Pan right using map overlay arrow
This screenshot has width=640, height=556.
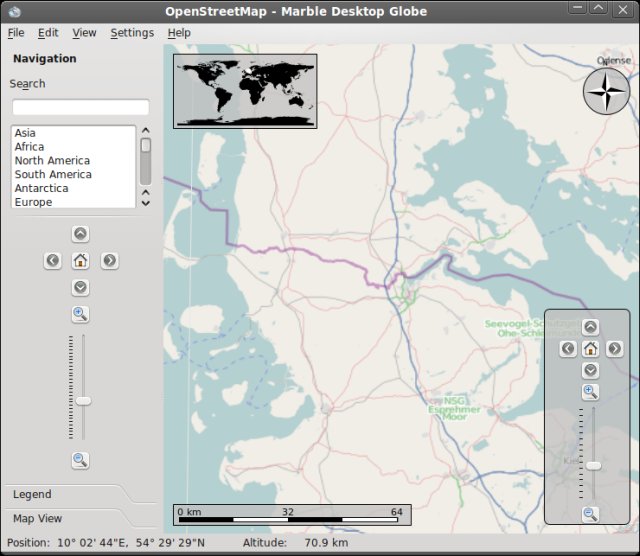tap(615, 349)
